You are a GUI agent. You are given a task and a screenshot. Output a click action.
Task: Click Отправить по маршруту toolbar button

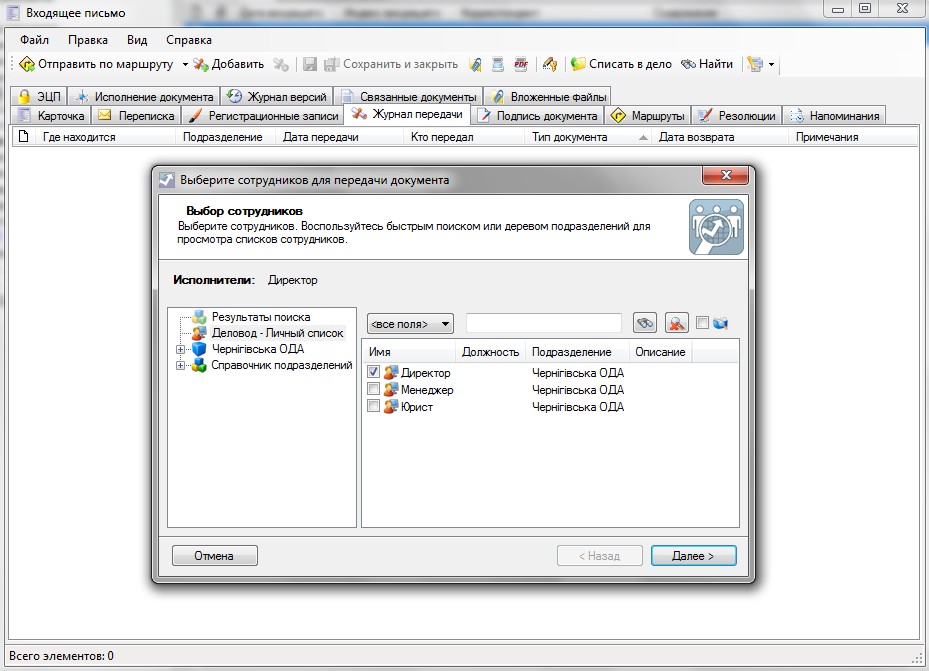click(x=97, y=64)
